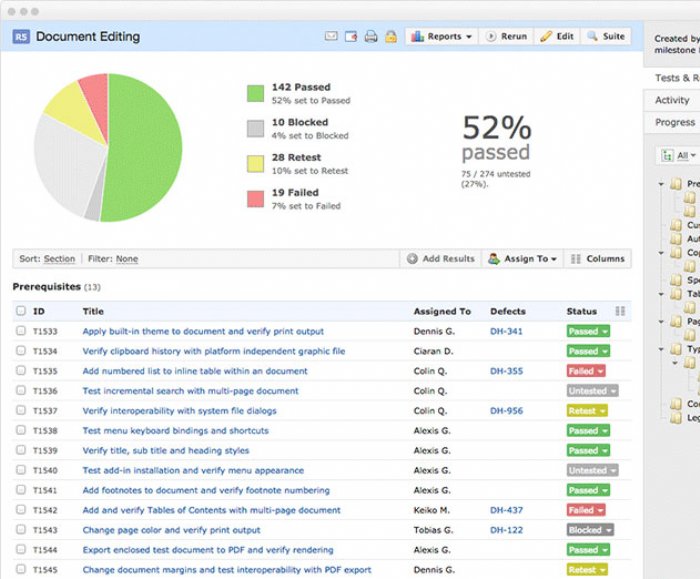Open defect link DH-341
The width and height of the screenshot is (700, 579).
(x=506, y=331)
